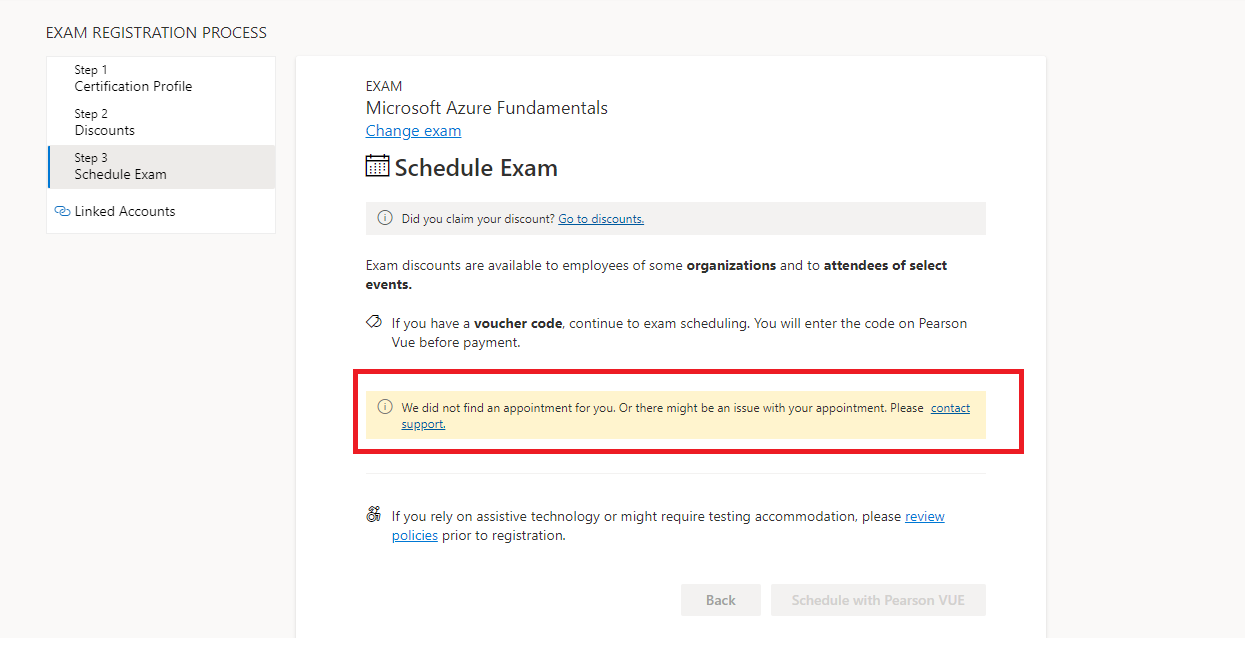Click Schedule with Pearson VUE

(878, 600)
